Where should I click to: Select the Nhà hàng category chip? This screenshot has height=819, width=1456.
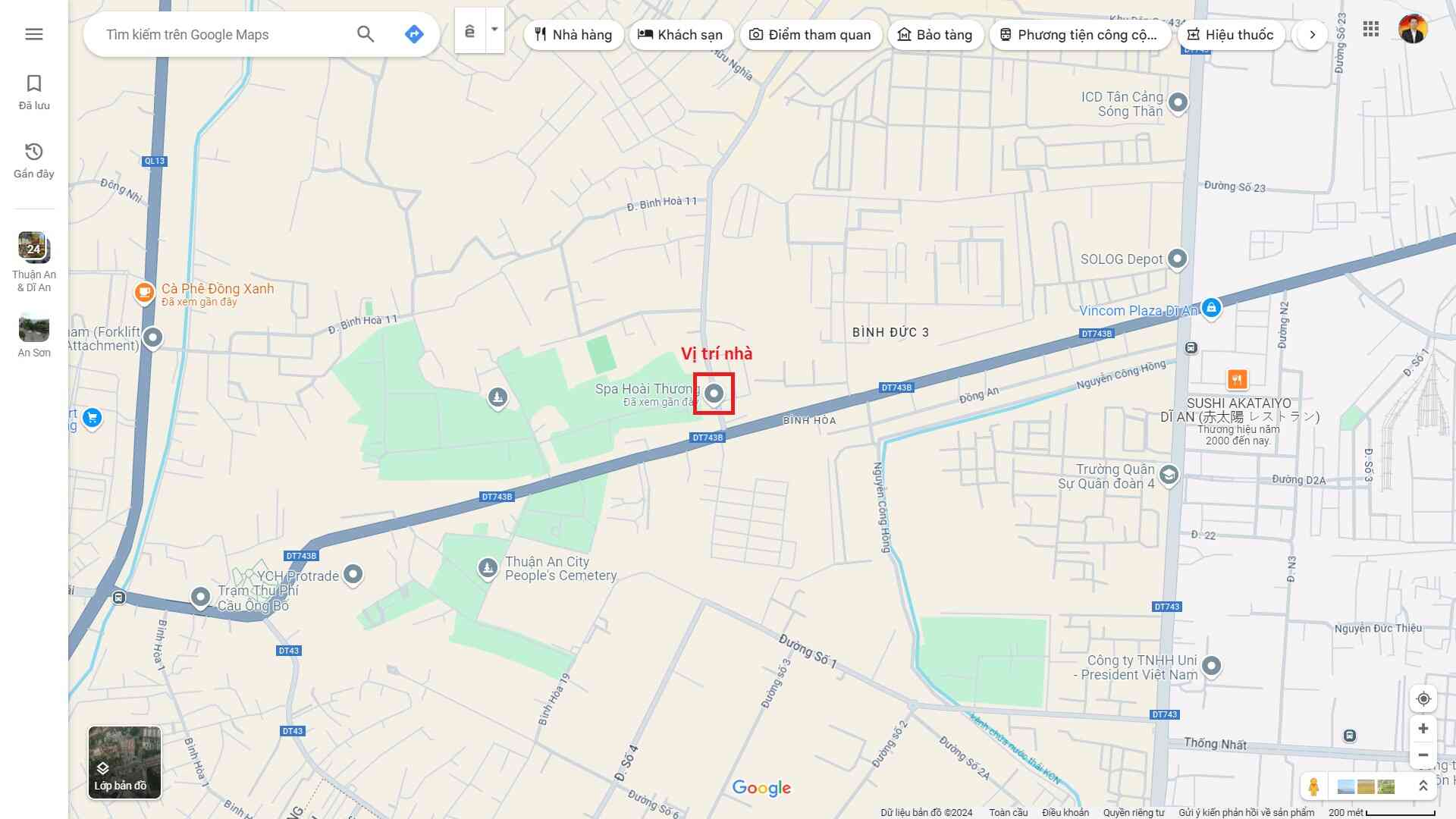(x=573, y=35)
